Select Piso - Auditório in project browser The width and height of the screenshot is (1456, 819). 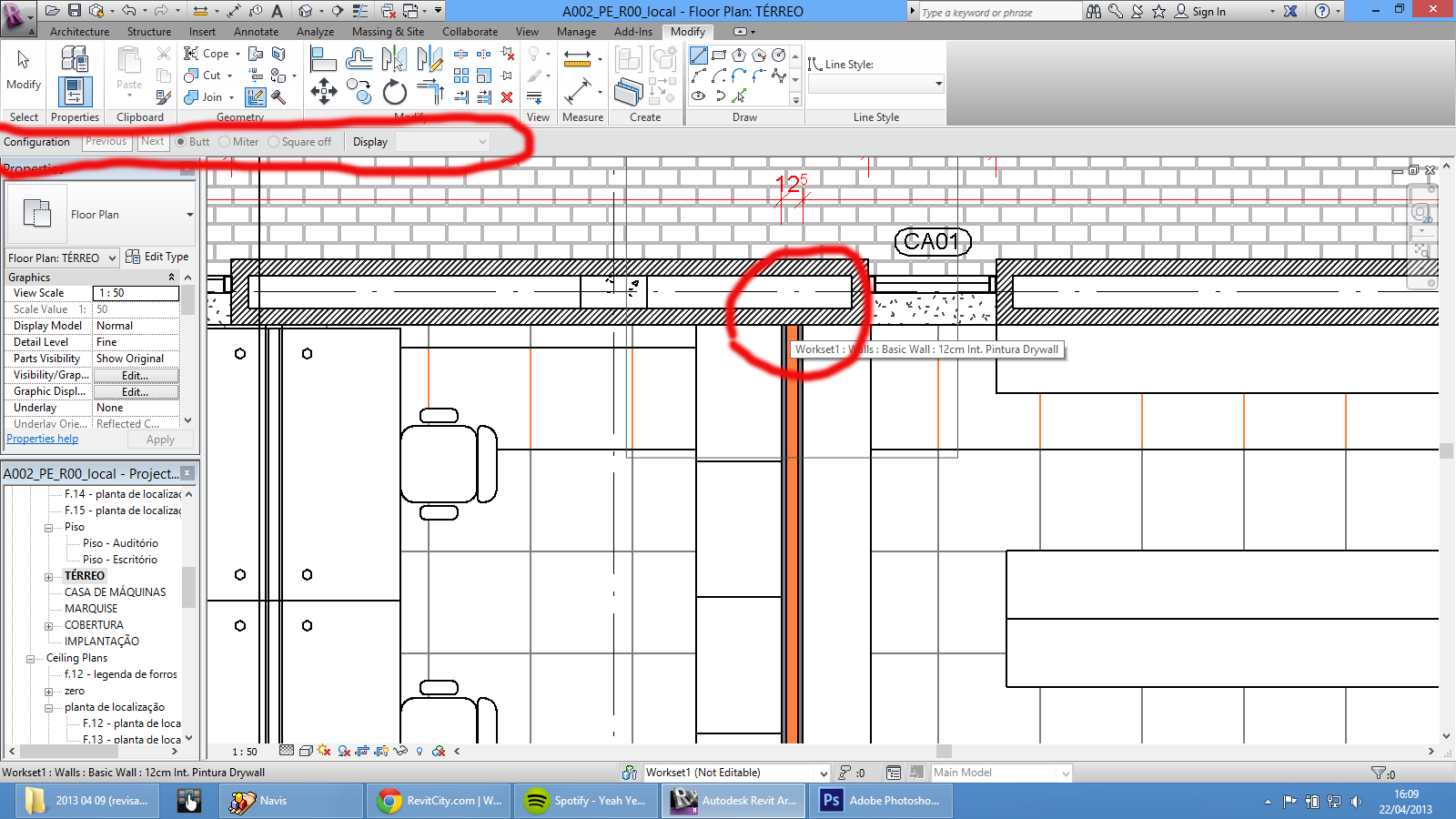coord(120,543)
